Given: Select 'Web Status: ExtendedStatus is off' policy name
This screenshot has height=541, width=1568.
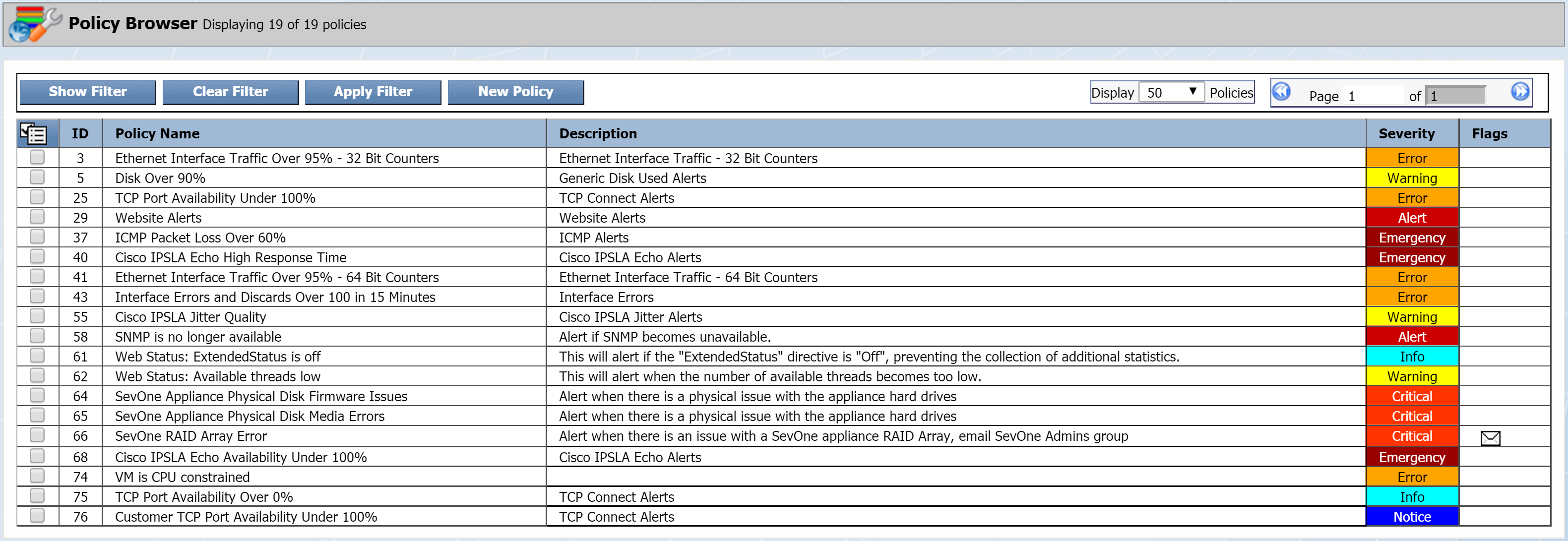Looking at the screenshot, I should (217, 357).
